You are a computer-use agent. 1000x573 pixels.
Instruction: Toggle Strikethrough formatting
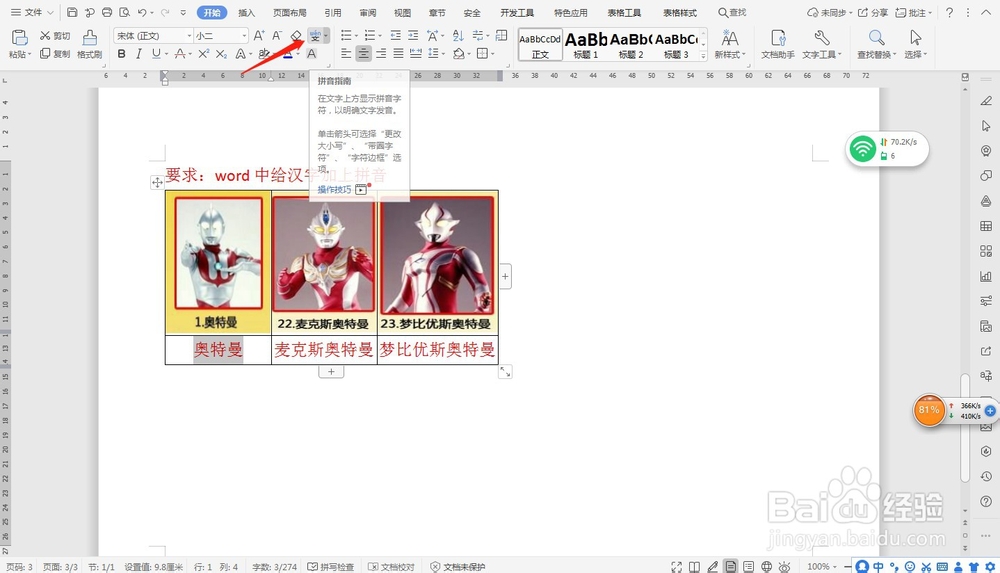(180, 54)
